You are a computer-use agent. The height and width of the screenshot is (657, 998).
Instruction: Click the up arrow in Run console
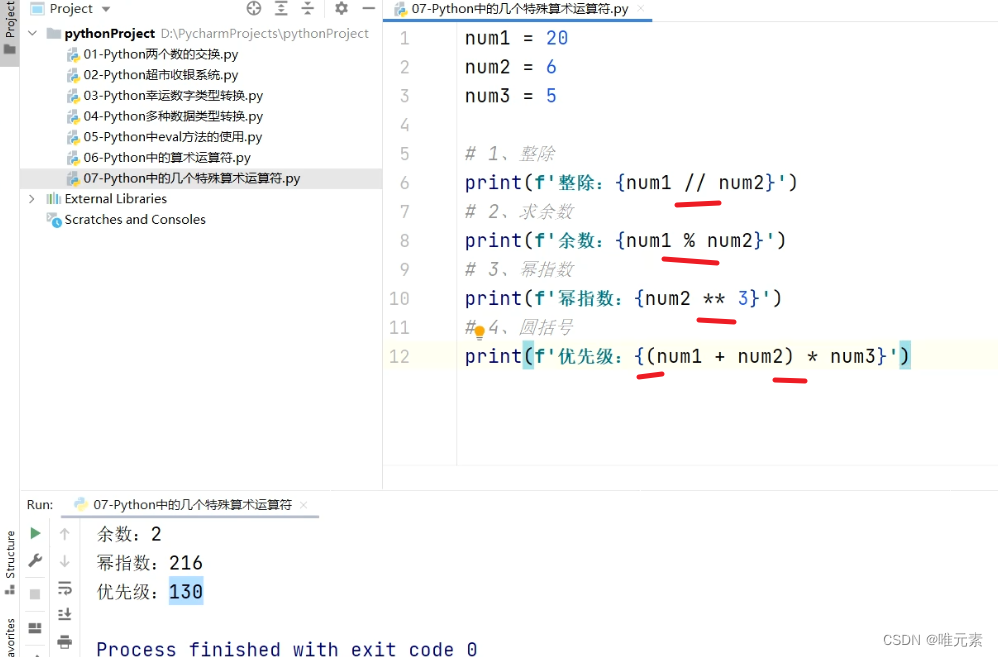click(x=65, y=534)
